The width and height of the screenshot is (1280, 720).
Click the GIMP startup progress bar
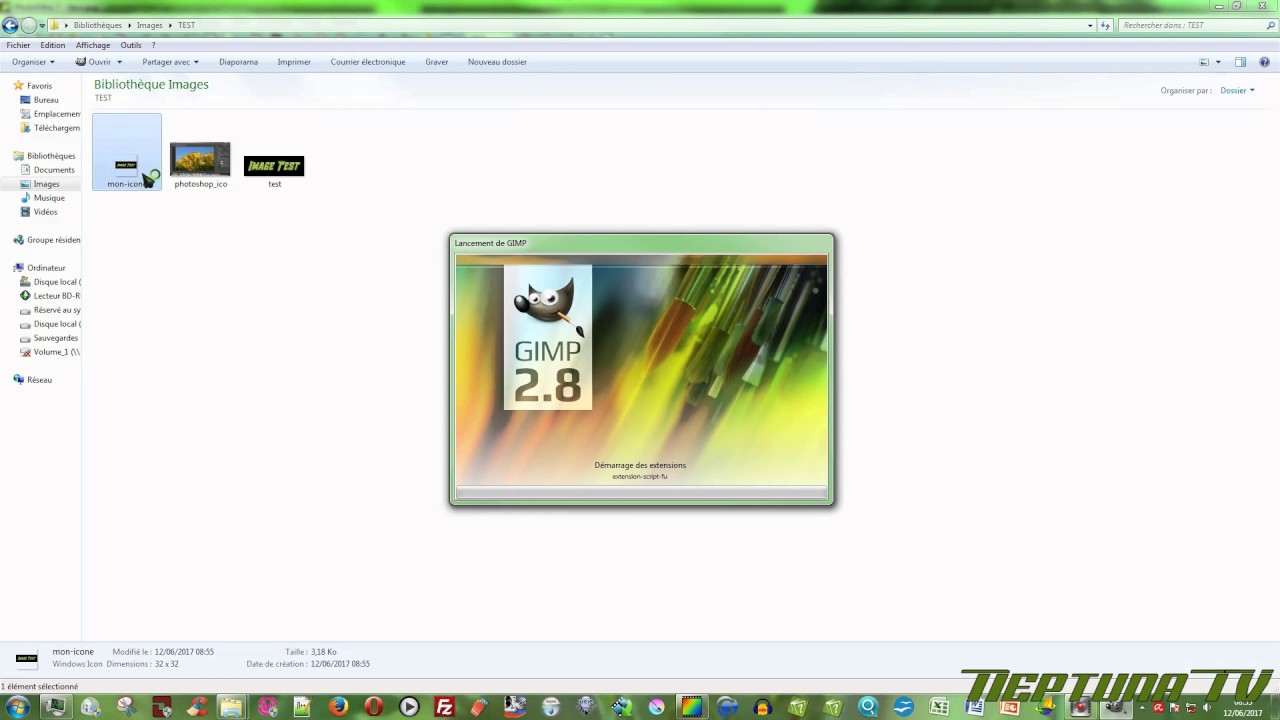point(640,493)
